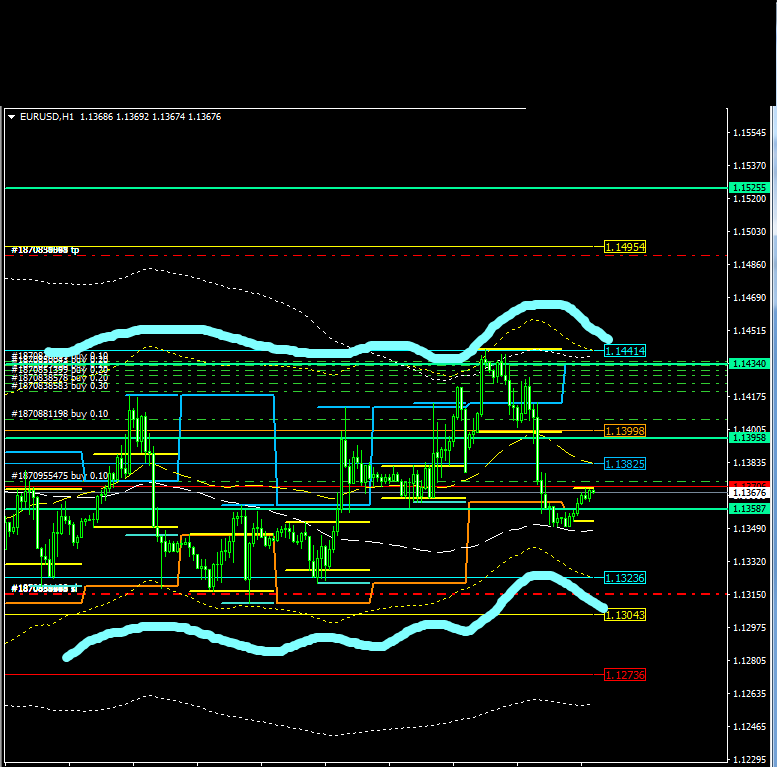Click the green 1.13587 price tag
The height and width of the screenshot is (767, 777).
click(x=749, y=509)
